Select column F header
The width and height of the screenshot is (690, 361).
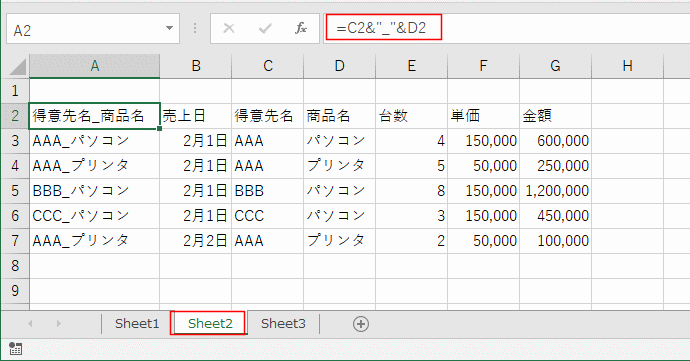pyautogui.click(x=483, y=66)
